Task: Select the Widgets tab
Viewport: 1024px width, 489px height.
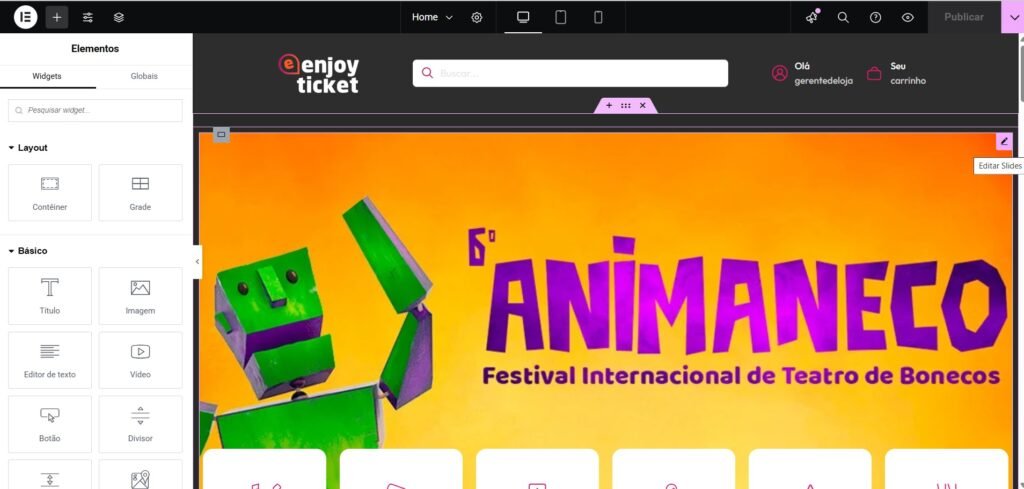Action: coord(47,76)
